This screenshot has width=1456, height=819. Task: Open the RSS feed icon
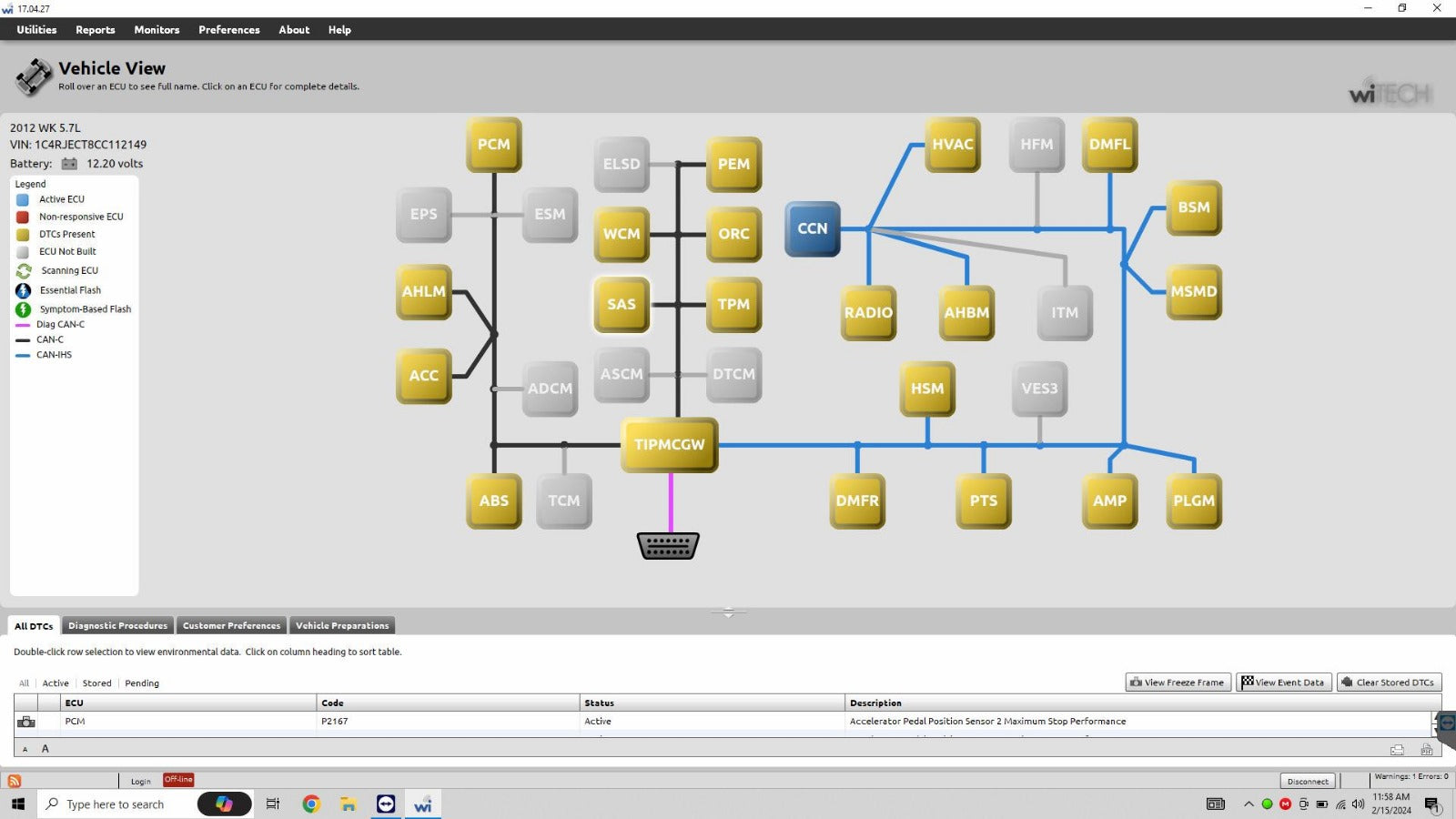point(15,781)
